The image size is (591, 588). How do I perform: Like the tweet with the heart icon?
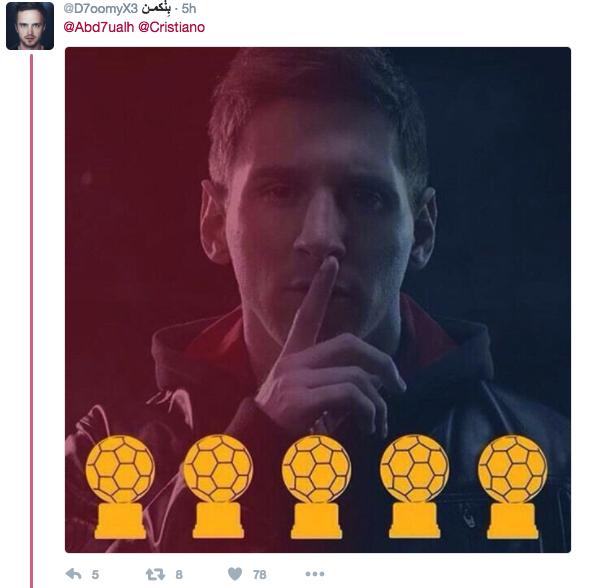235,574
